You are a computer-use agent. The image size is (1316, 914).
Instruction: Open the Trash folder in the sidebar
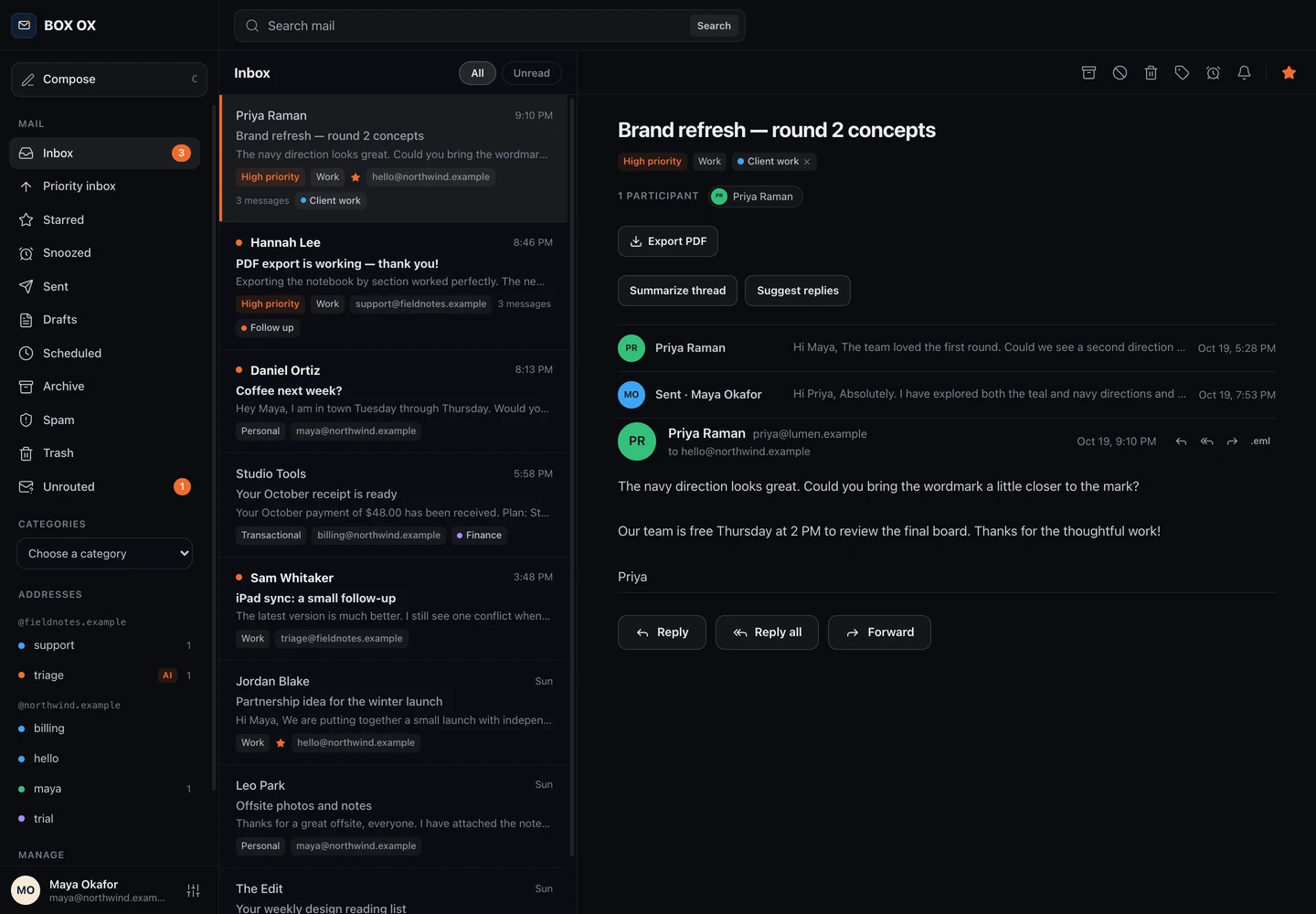point(104,453)
